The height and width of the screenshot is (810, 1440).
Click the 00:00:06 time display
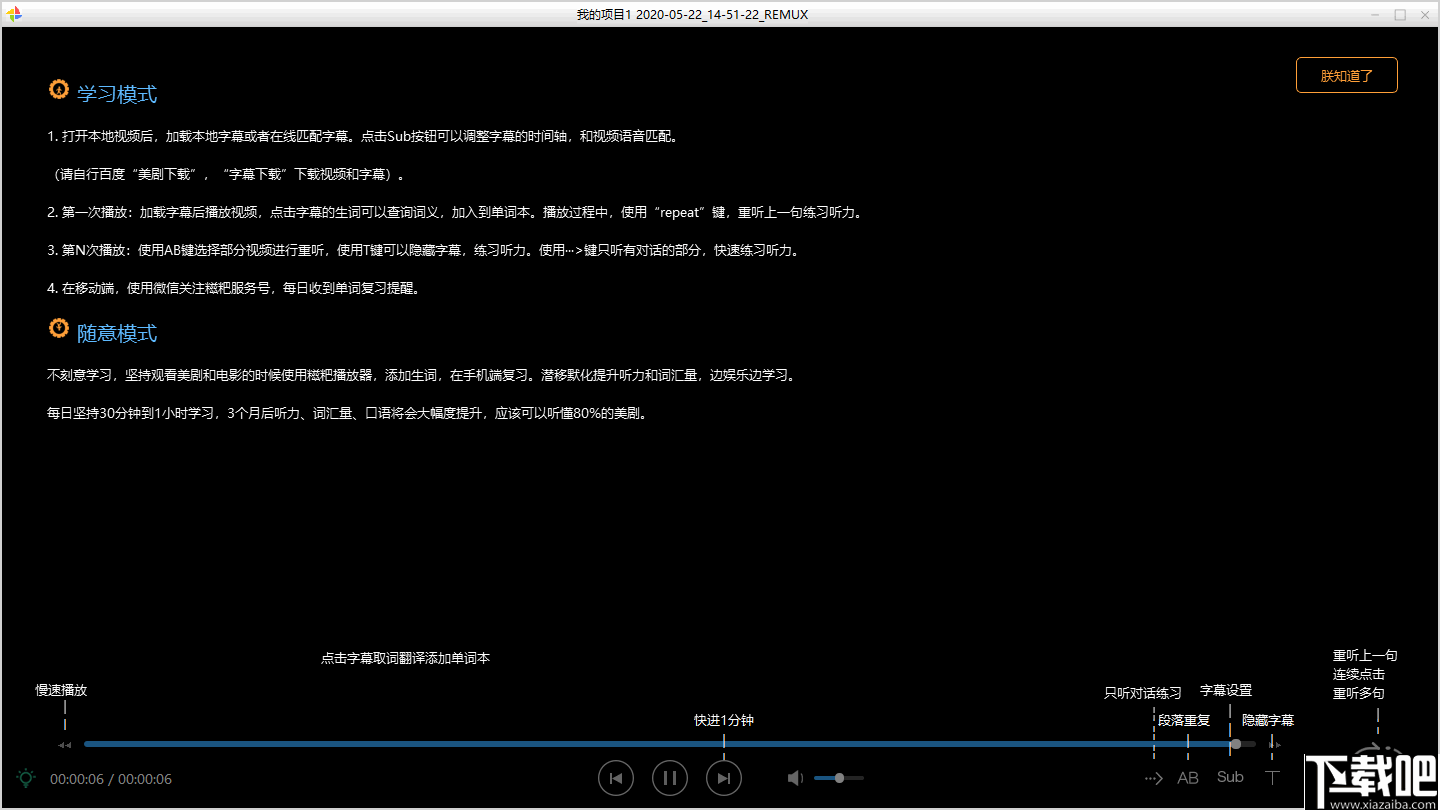pyautogui.click(x=74, y=778)
